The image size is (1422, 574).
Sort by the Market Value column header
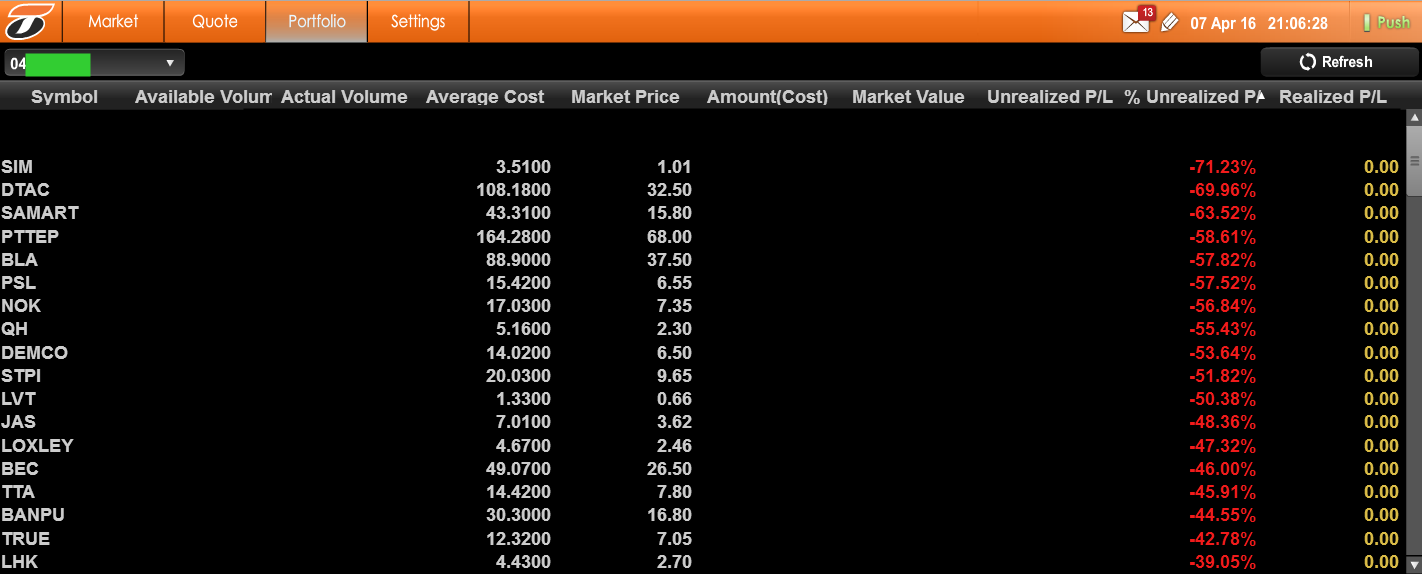point(908,97)
